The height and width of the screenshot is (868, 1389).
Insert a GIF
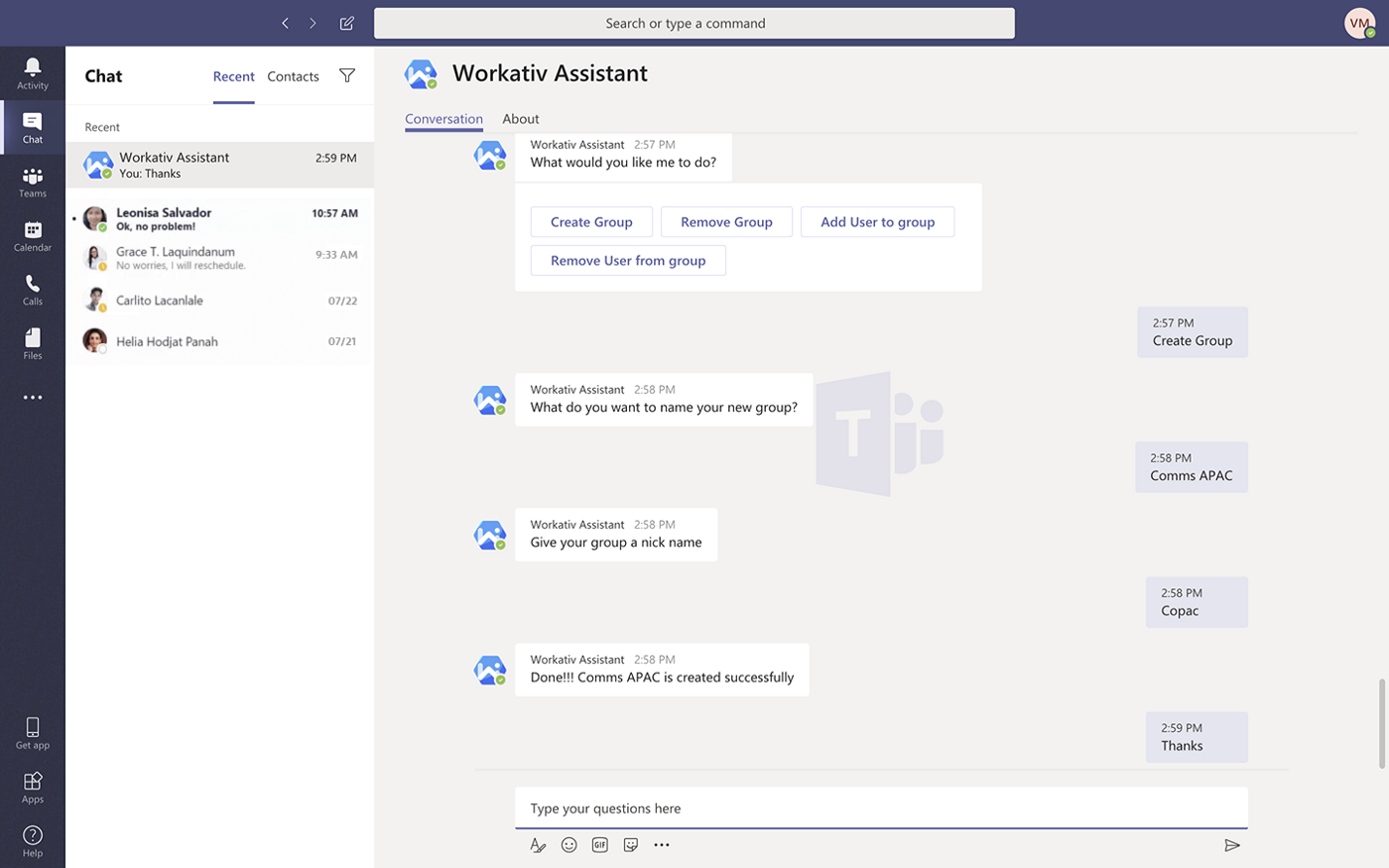[x=599, y=845]
